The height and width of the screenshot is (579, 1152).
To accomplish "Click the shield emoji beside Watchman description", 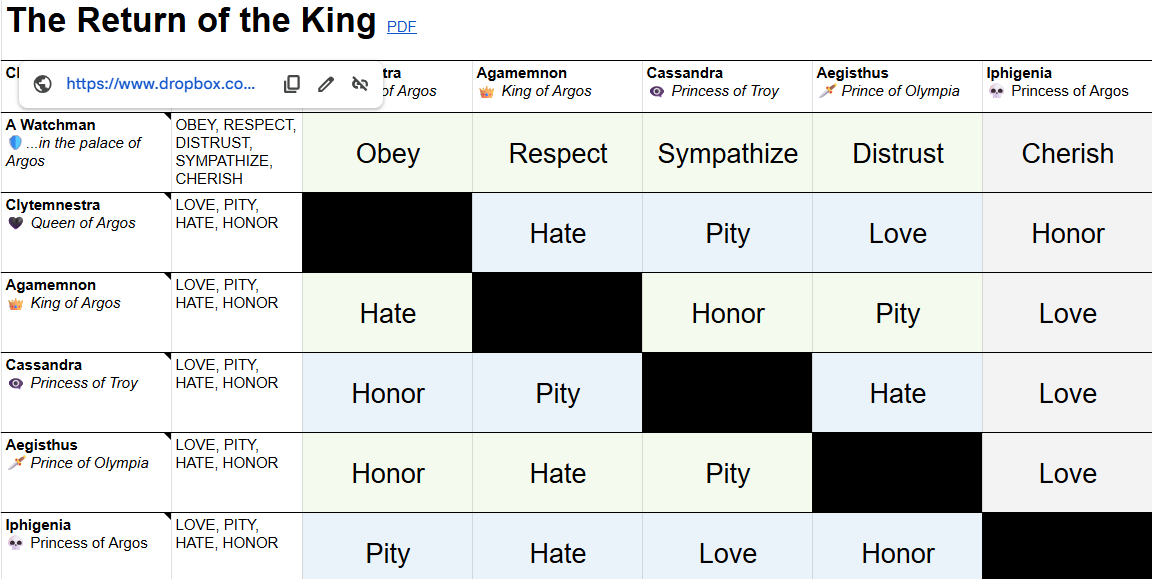I will click(15, 143).
